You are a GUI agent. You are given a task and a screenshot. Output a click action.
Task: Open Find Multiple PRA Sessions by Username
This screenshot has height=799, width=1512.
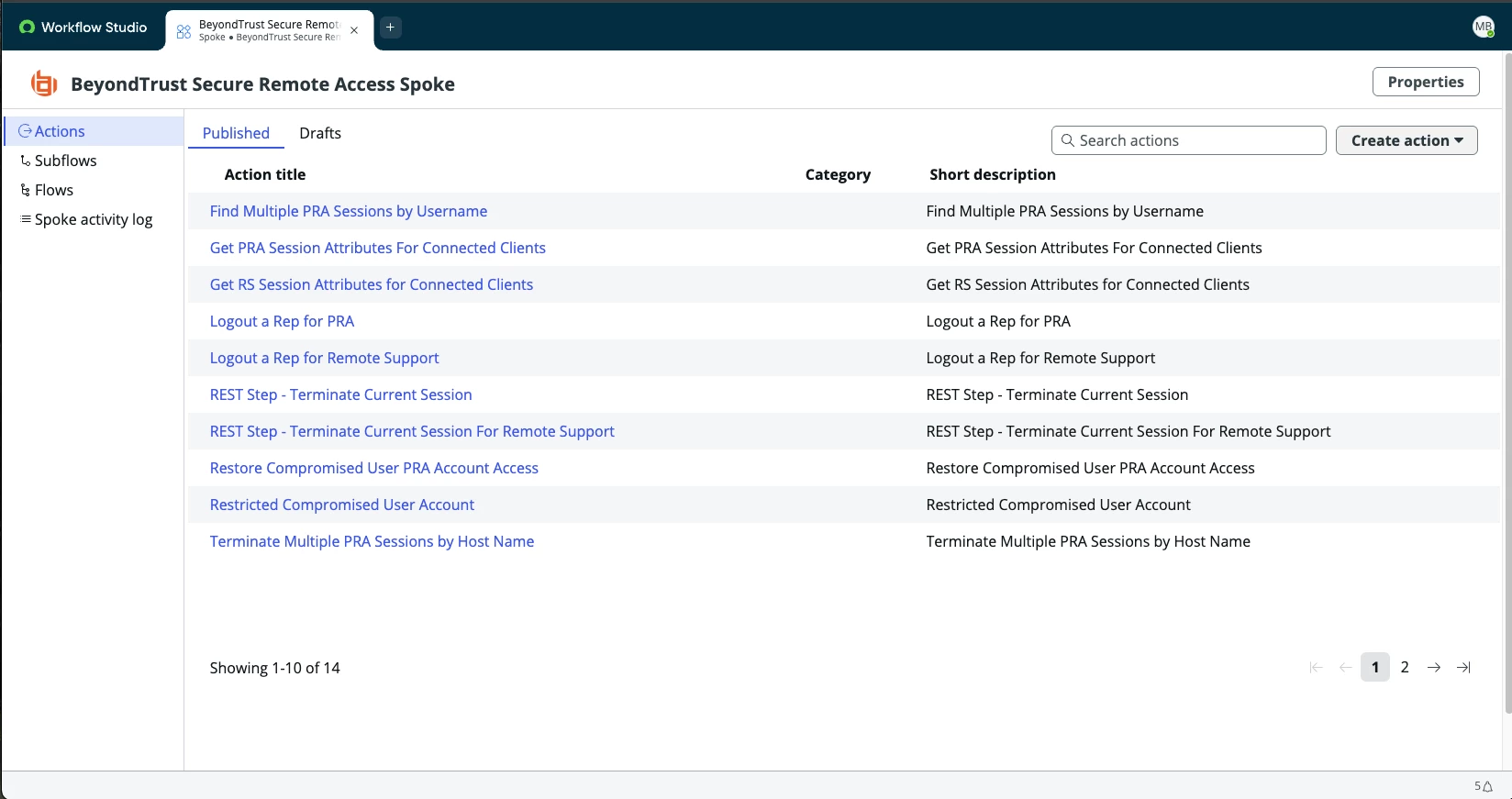pyautogui.click(x=349, y=211)
